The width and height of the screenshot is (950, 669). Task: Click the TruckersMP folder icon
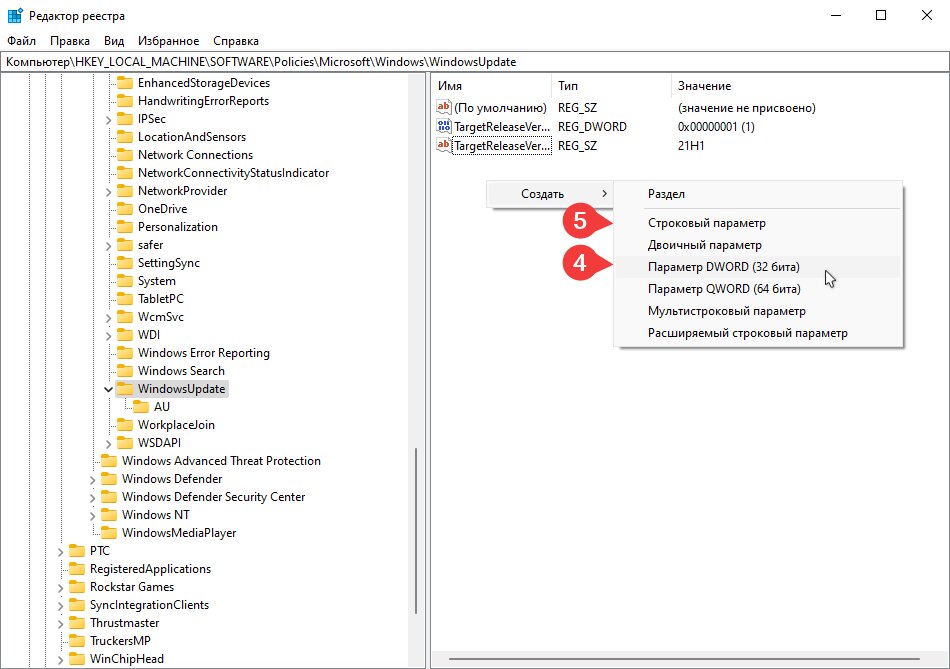point(77,641)
